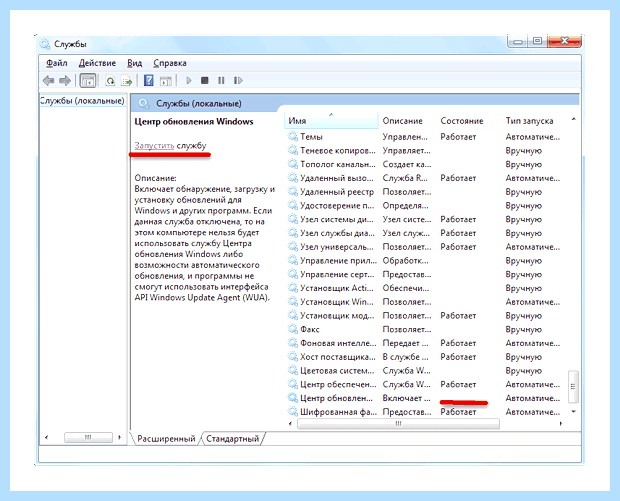Toggle the console tree pane icon
This screenshot has width=620, height=501.
88,81
